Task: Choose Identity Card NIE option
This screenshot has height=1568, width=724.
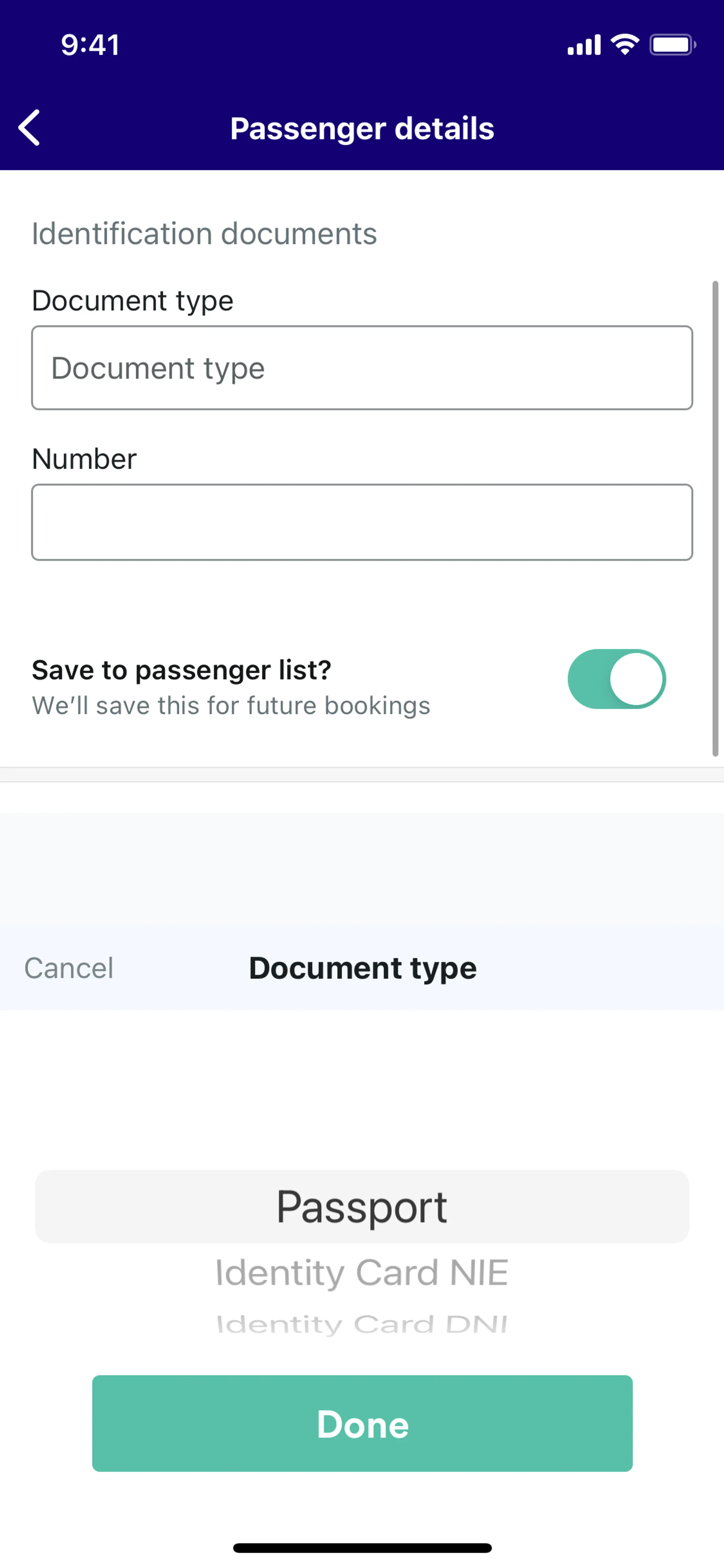Action: click(362, 1272)
